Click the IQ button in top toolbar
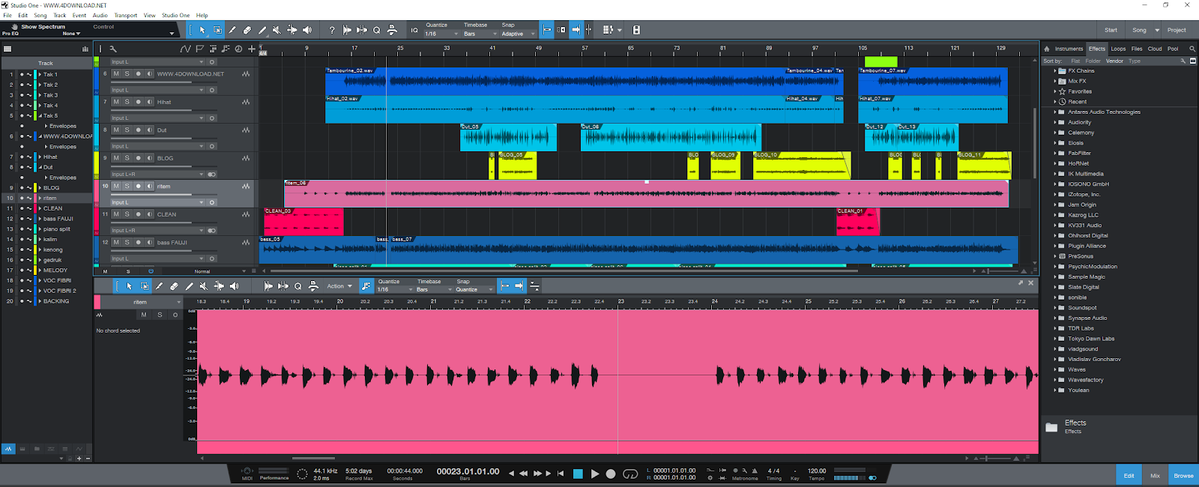This screenshot has height=487, width=1199. click(414, 30)
